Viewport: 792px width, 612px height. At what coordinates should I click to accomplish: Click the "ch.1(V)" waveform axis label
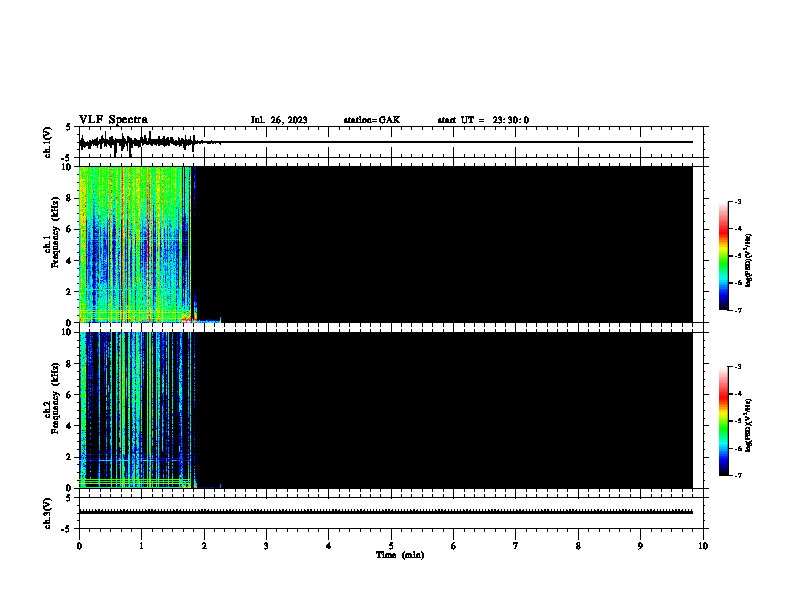coord(47,142)
